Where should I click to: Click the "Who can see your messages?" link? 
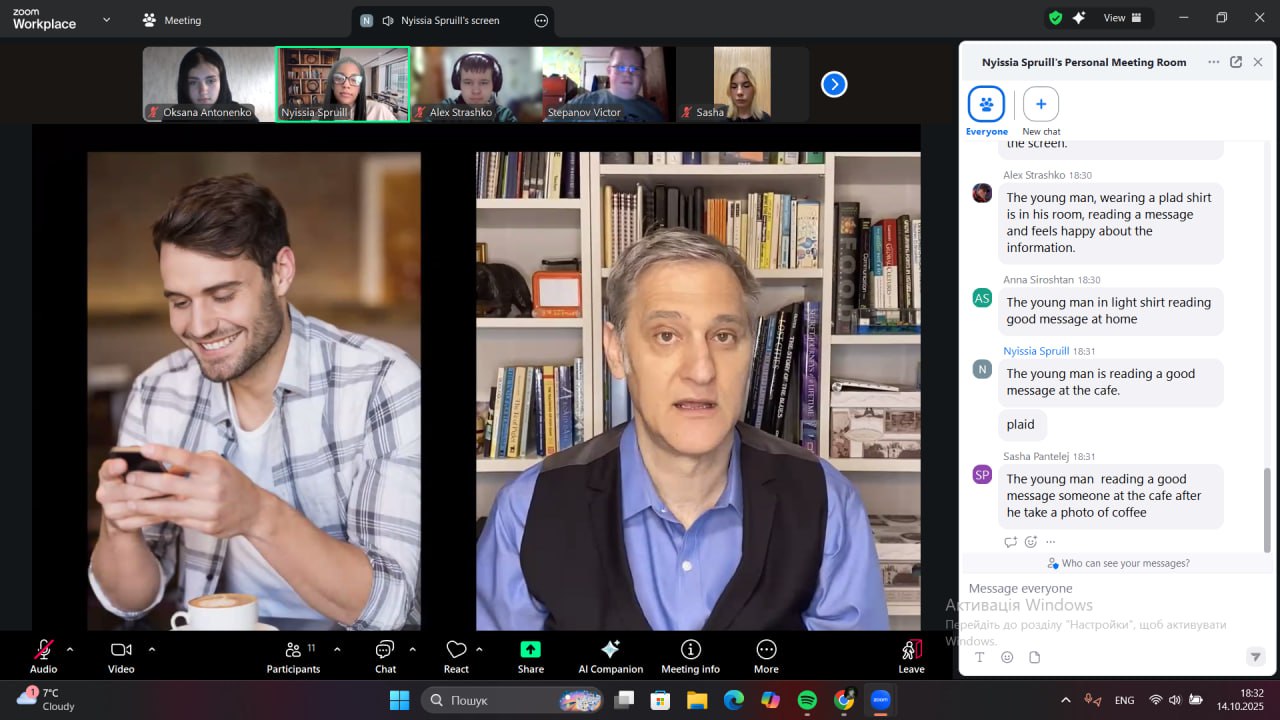(x=1125, y=563)
